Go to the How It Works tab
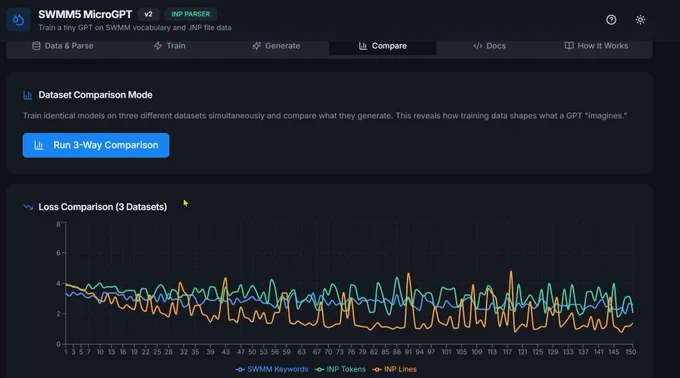The height and width of the screenshot is (378, 680). [596, 46]
